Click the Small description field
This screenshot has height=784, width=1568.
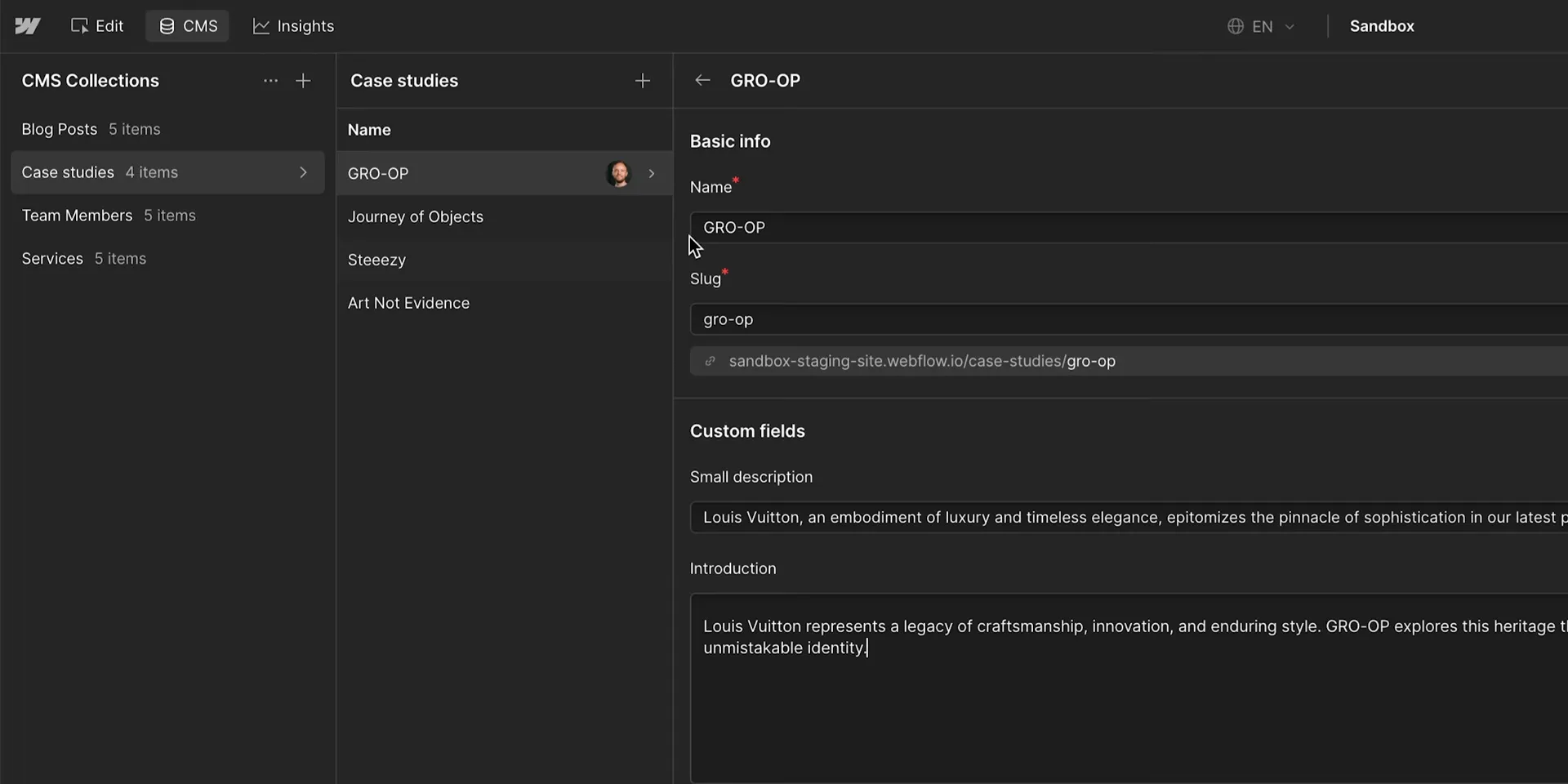tap(1129, 518)
